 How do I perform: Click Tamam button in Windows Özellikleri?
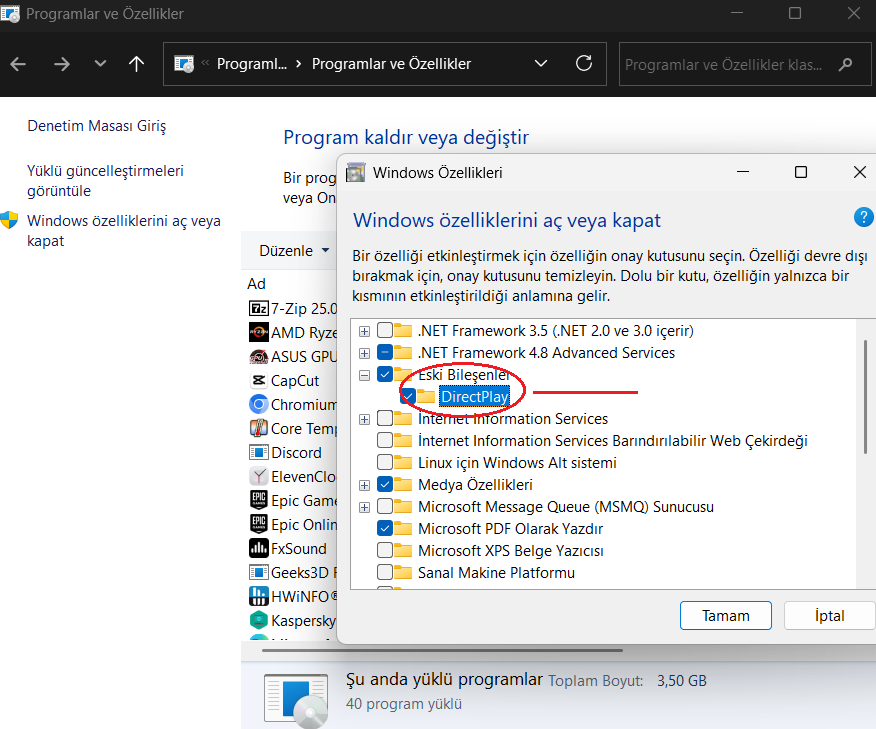726,616
